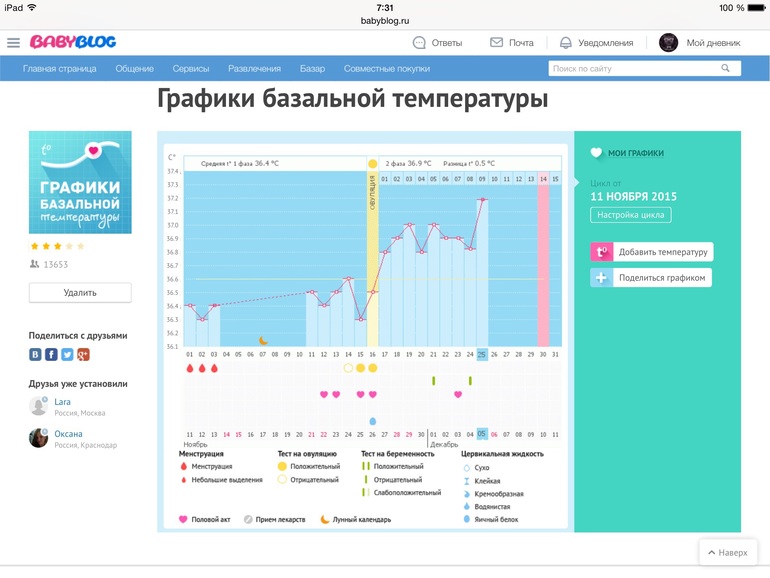Share via Twitter icon
The height and width of the screenshot is (578, 770).
click(x=67, y=354)
